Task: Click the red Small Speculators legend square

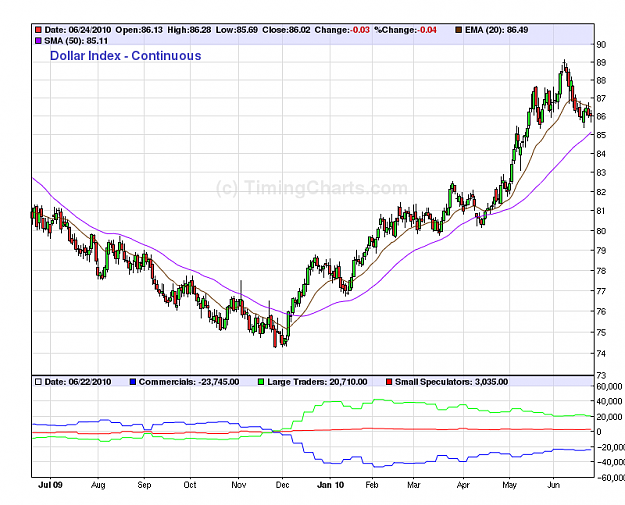Action: (389, 382)
